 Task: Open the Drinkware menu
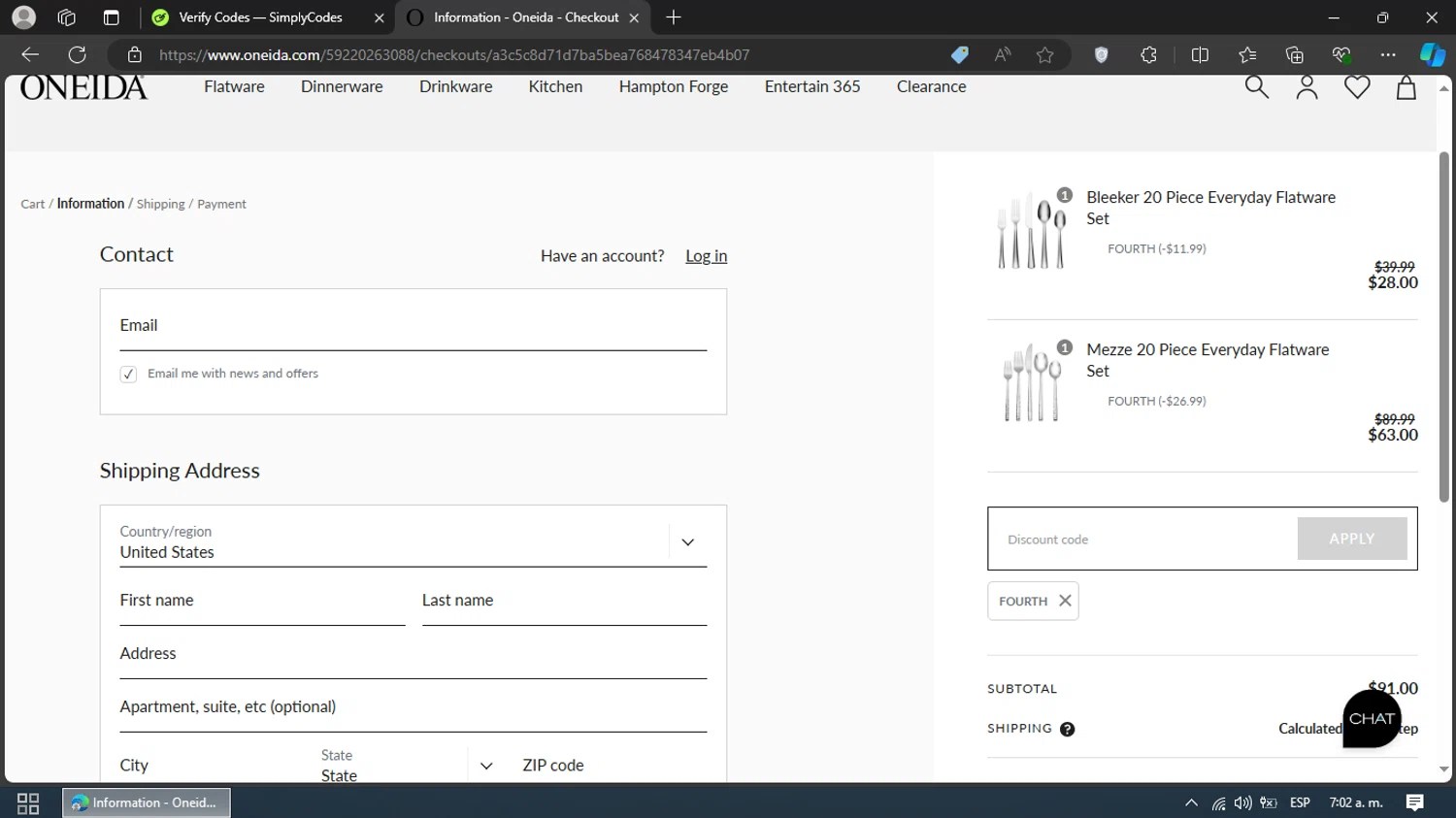coord(456,86)
